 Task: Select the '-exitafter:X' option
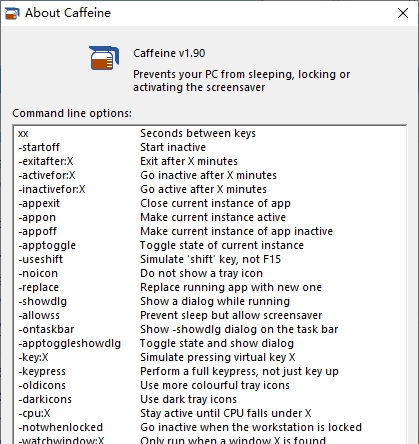point(45,161)
